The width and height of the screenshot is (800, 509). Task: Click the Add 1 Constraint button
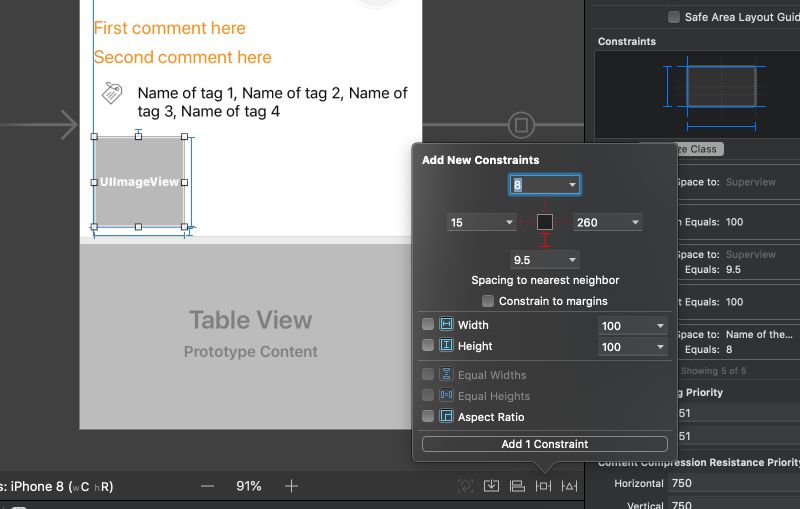[x=544, y=444]
